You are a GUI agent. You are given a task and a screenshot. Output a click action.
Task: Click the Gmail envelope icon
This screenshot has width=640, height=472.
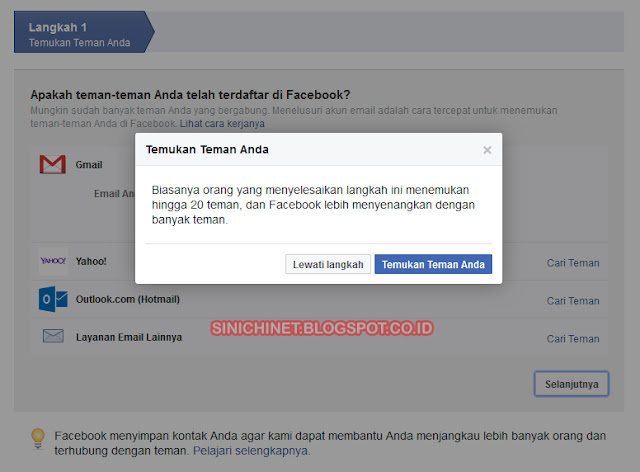(x=53, y=164)
